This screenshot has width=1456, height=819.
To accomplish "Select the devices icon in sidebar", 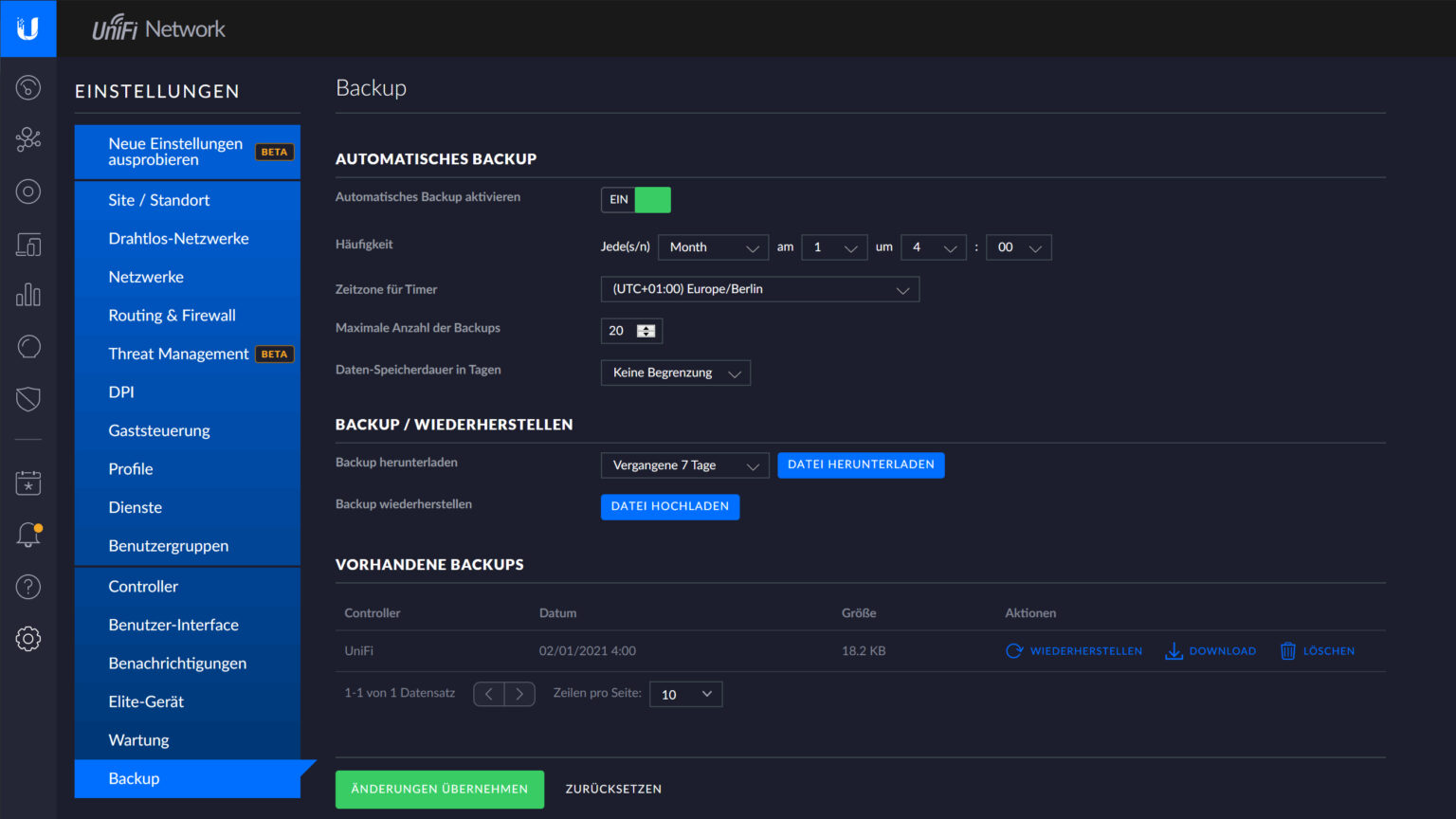I will pos(28,191).
